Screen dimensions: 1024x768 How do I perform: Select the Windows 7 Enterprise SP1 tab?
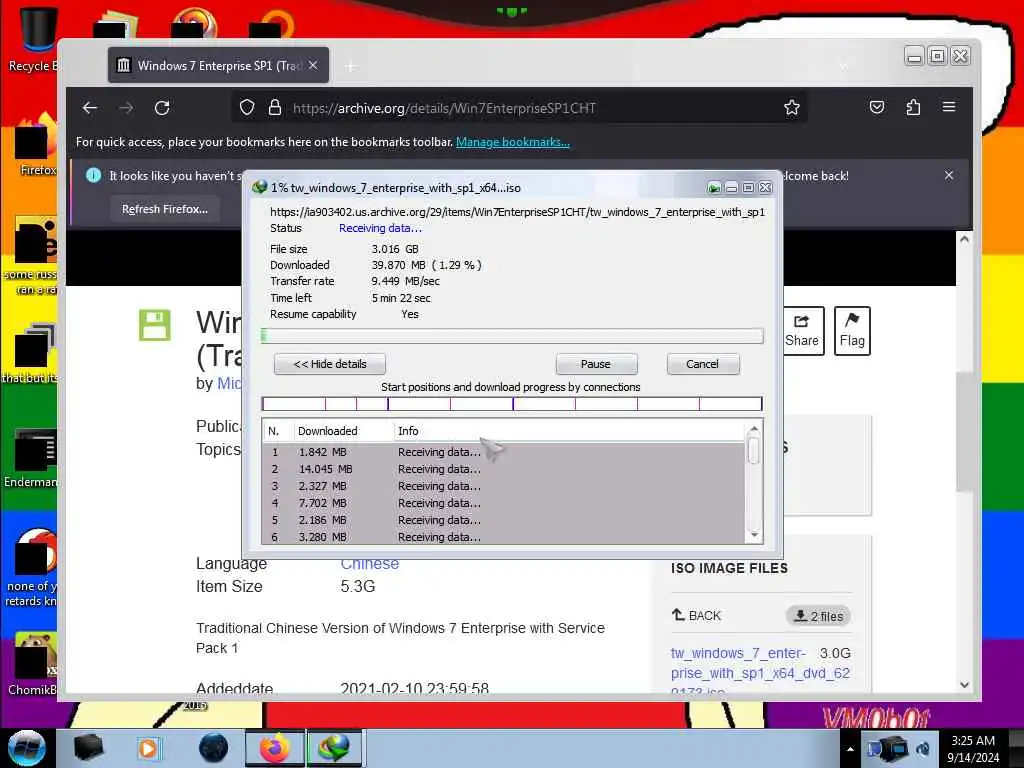coord(218,65)
